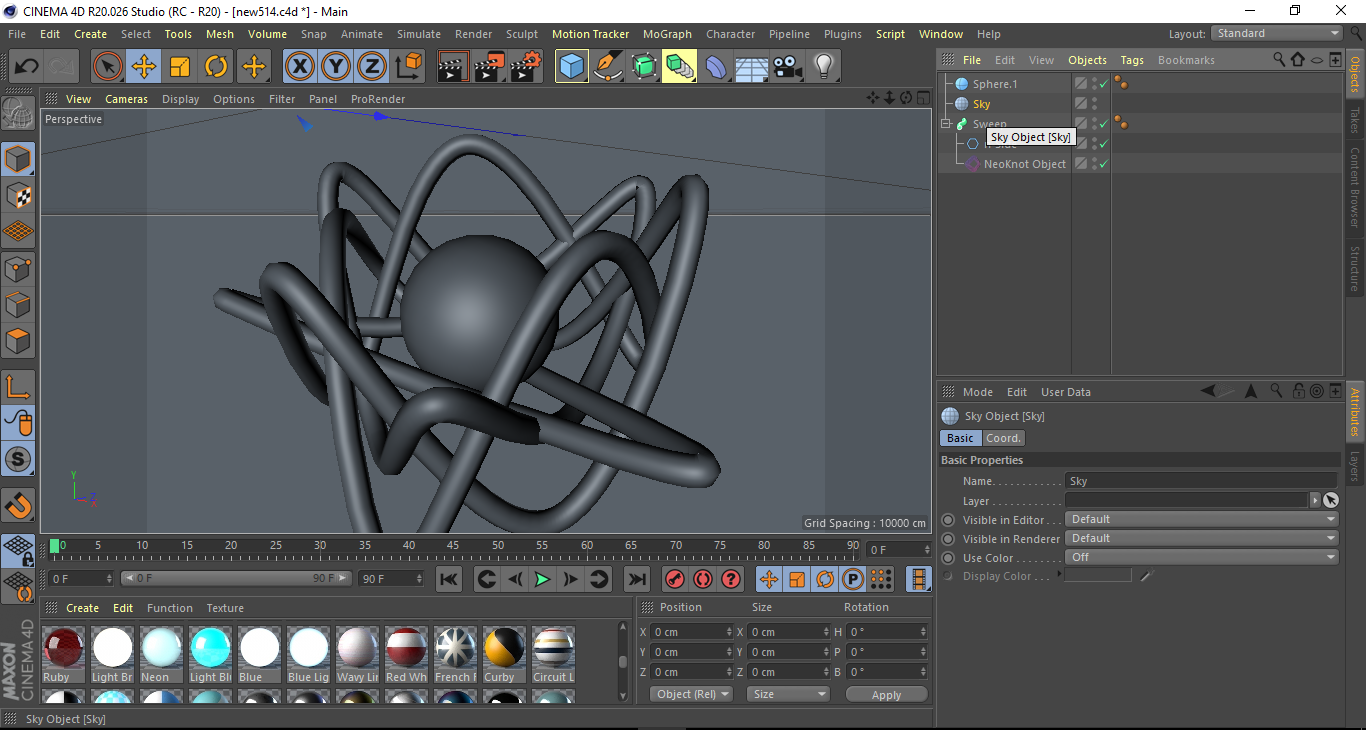Click the Undo arrow icon
Viewport: 1366px width, 730px height.
pyautogui.click(x=26, y=67)
